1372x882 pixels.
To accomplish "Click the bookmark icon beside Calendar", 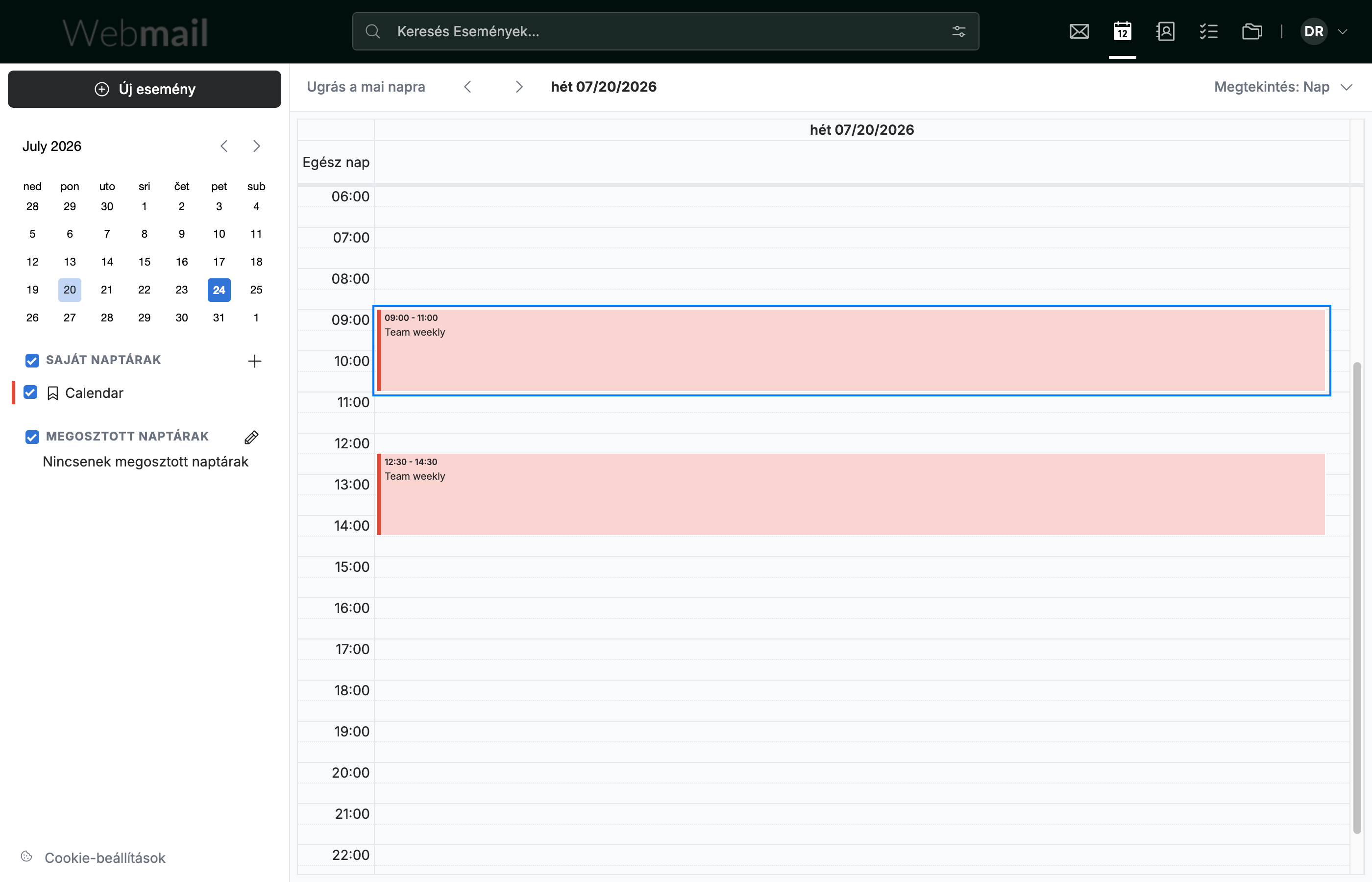I will [x=53, y=393].
